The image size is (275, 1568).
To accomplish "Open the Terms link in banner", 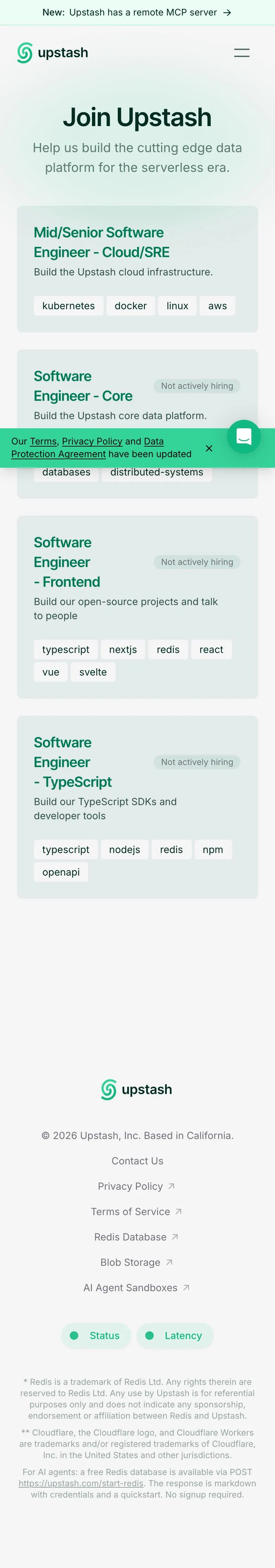I will pos(43,441).
